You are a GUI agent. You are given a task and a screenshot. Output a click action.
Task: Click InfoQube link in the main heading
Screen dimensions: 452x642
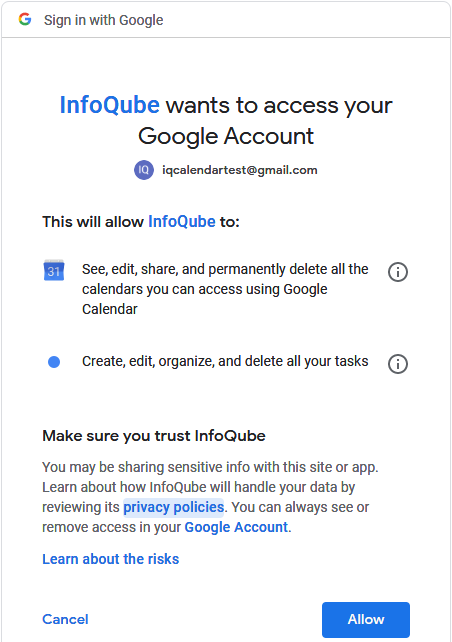pos(110,105)
